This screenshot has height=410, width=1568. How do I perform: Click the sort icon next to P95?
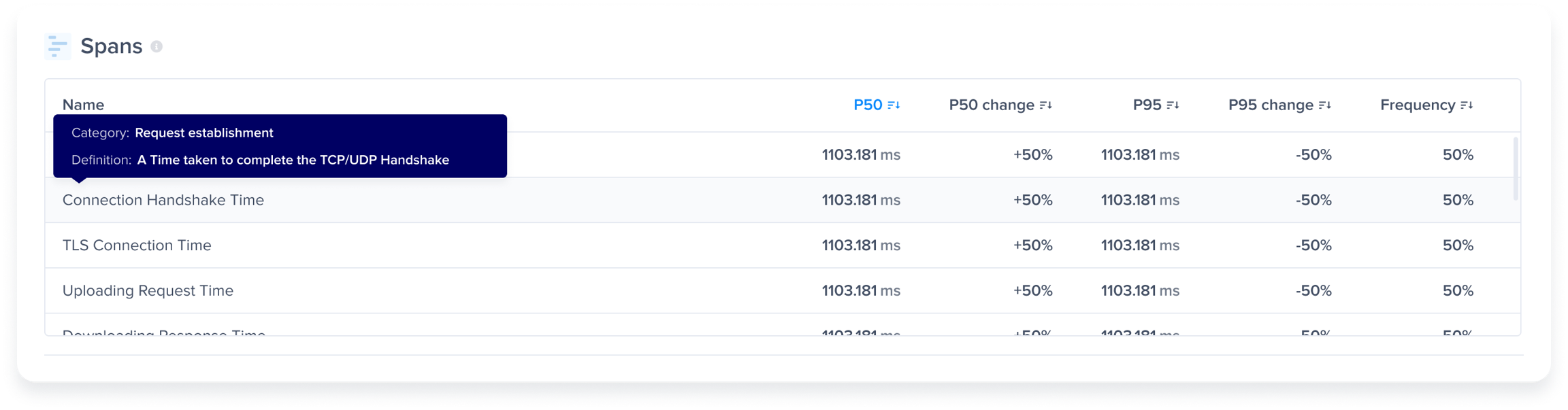(1173, 105)
